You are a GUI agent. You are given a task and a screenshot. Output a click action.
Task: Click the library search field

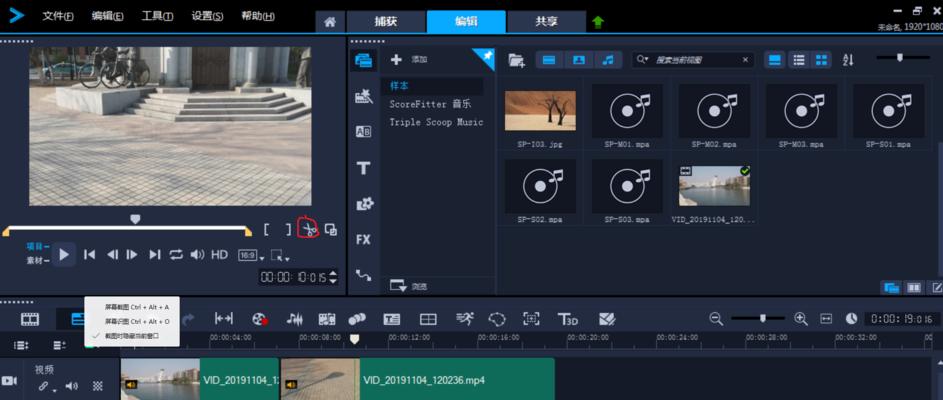693,60
